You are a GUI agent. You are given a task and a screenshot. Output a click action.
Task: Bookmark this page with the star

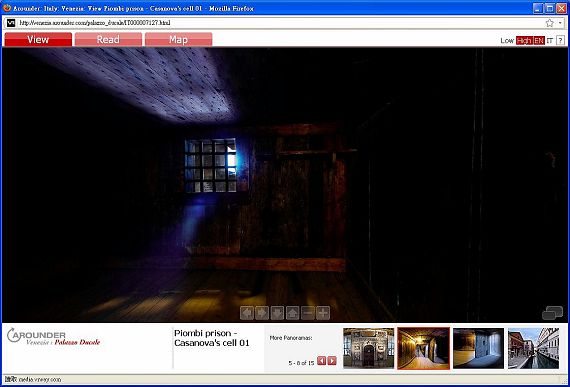pyautogui.click(x=550, y=23)
